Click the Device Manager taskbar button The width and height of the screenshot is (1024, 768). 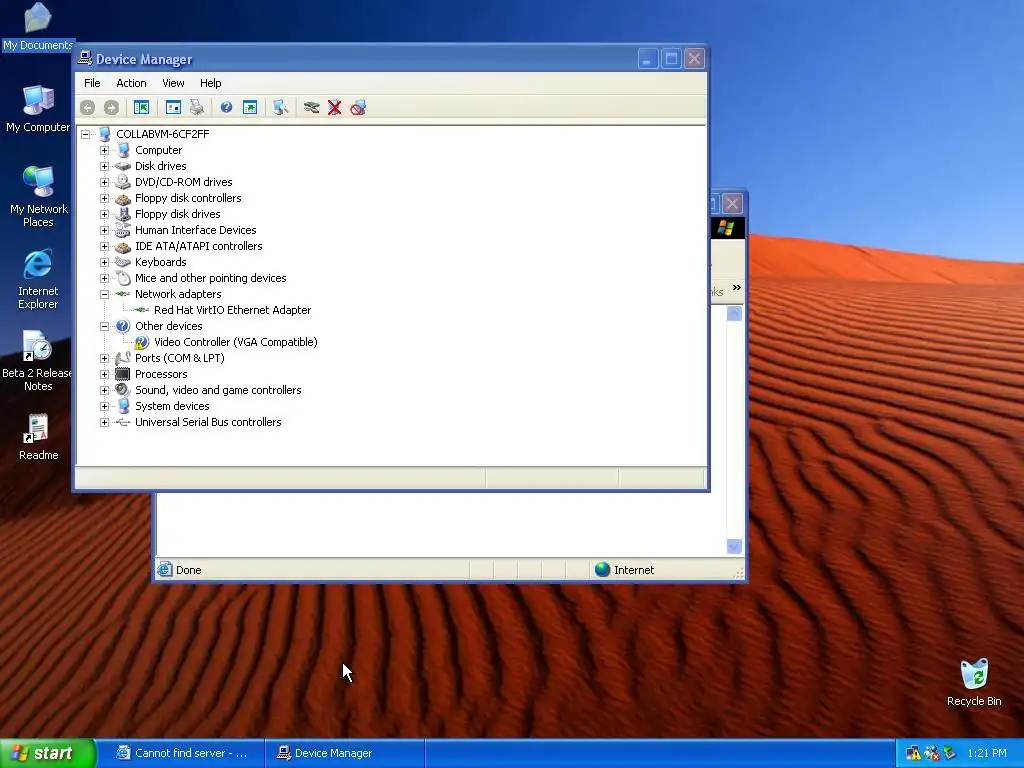(344, 753)
